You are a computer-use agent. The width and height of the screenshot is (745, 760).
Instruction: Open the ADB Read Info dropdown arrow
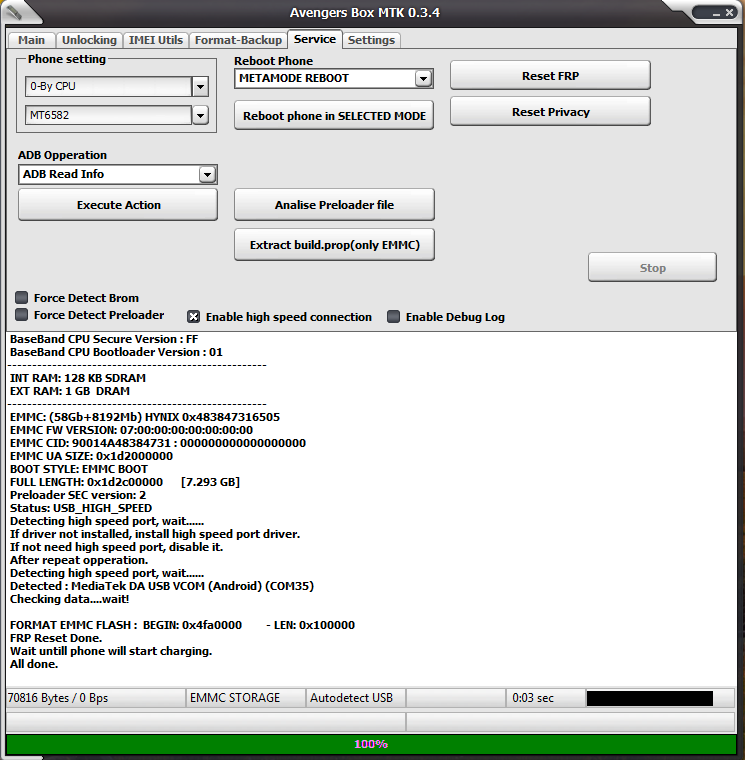click(207, 174)
